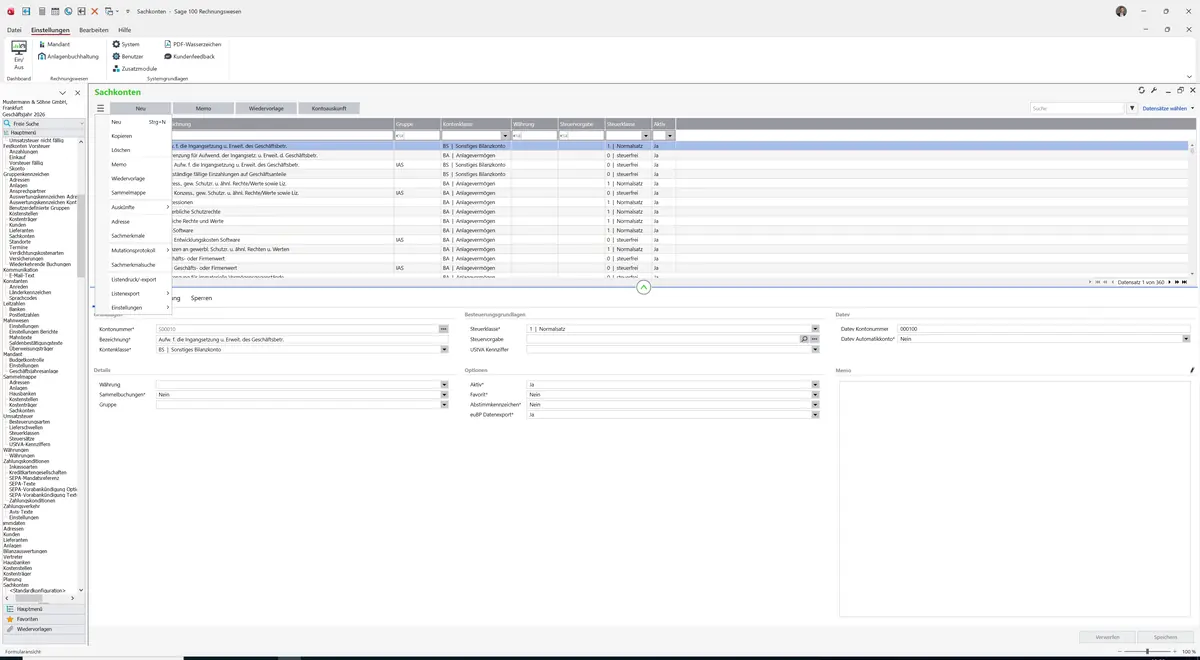Screen dimensions: 1200x660
Task: Click the calendar icon in quick access toolbar
Action: click(54, 11)
